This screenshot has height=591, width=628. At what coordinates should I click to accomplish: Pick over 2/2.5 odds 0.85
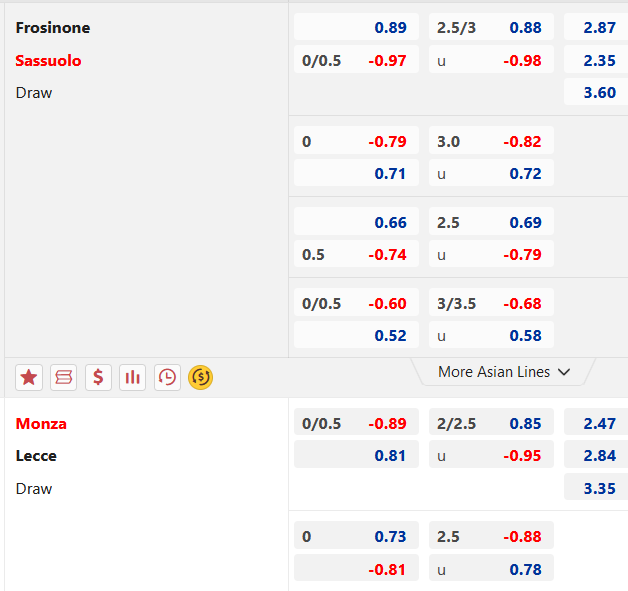pos(491,422)
